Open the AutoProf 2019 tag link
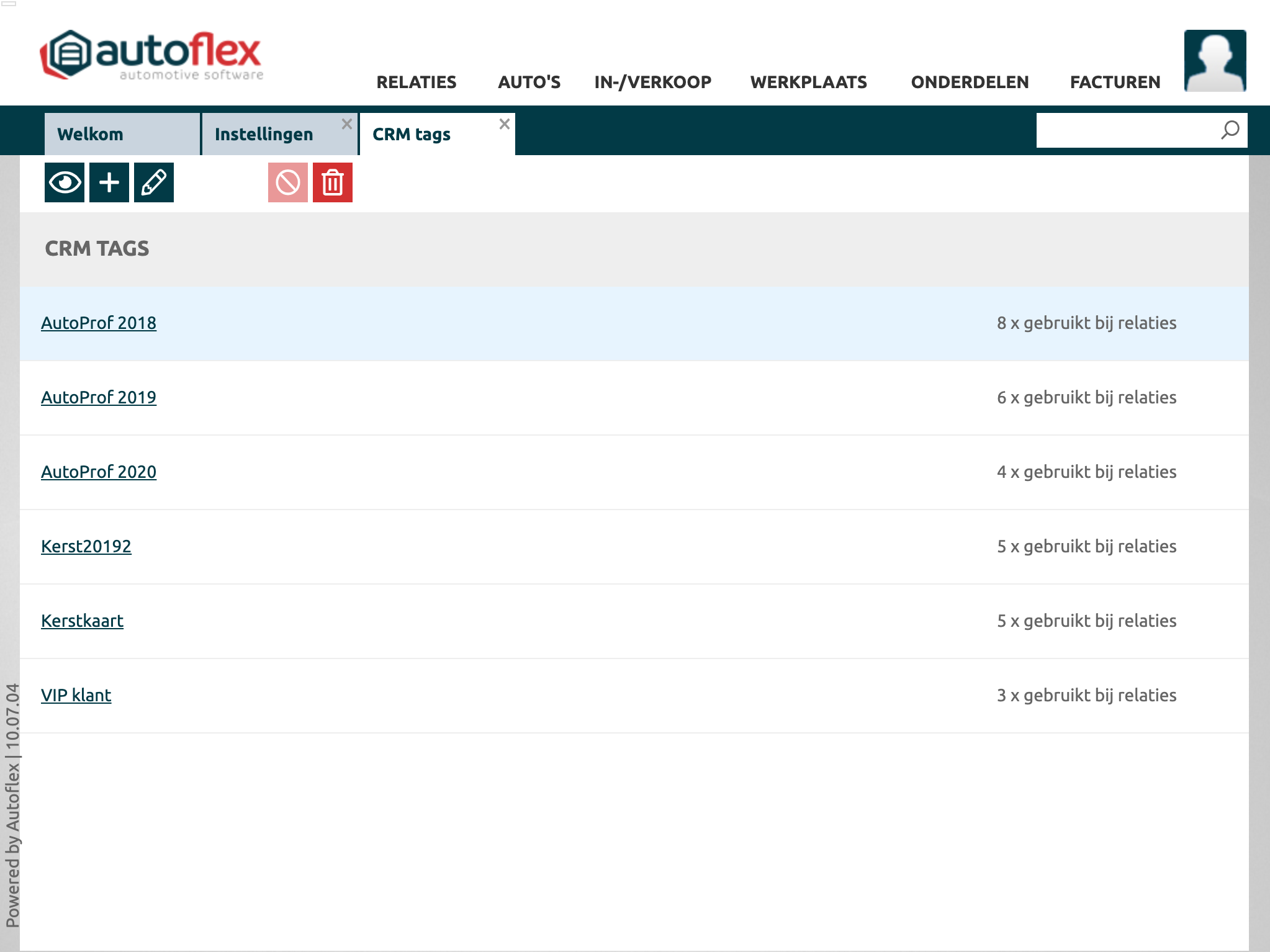Screen dimensions: 1270x952 coord(99,397)
